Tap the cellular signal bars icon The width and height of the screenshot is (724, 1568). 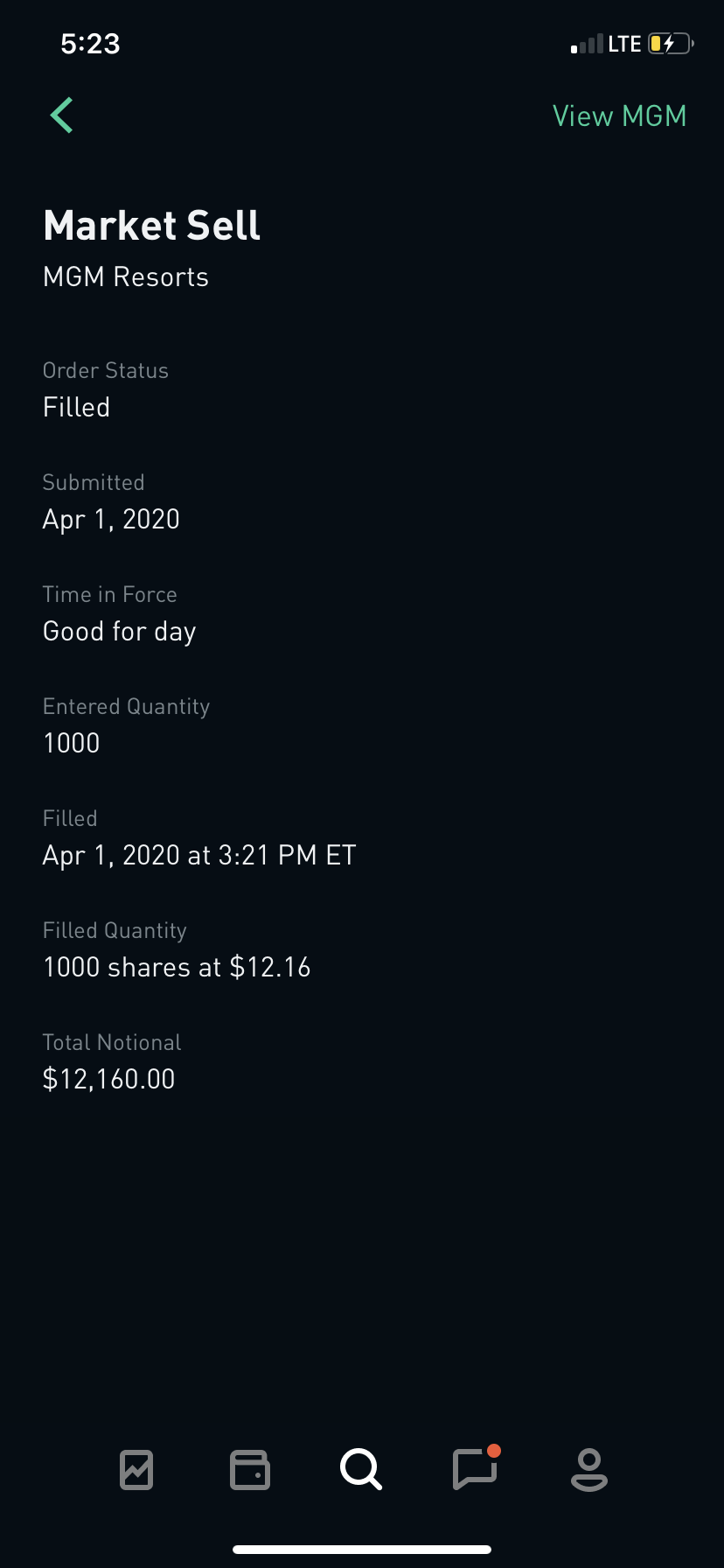(587, 45)
